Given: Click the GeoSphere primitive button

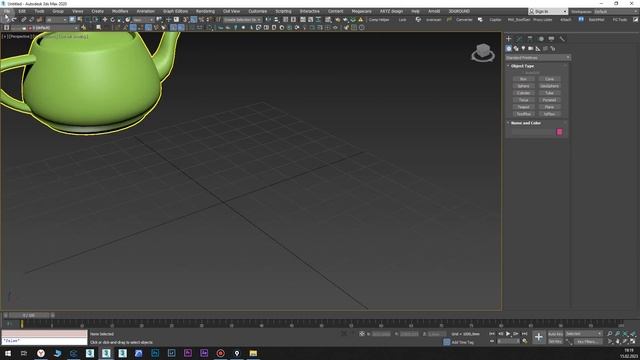Looking at the screenshot, I should pyautogui.click(x=549, y=86).
